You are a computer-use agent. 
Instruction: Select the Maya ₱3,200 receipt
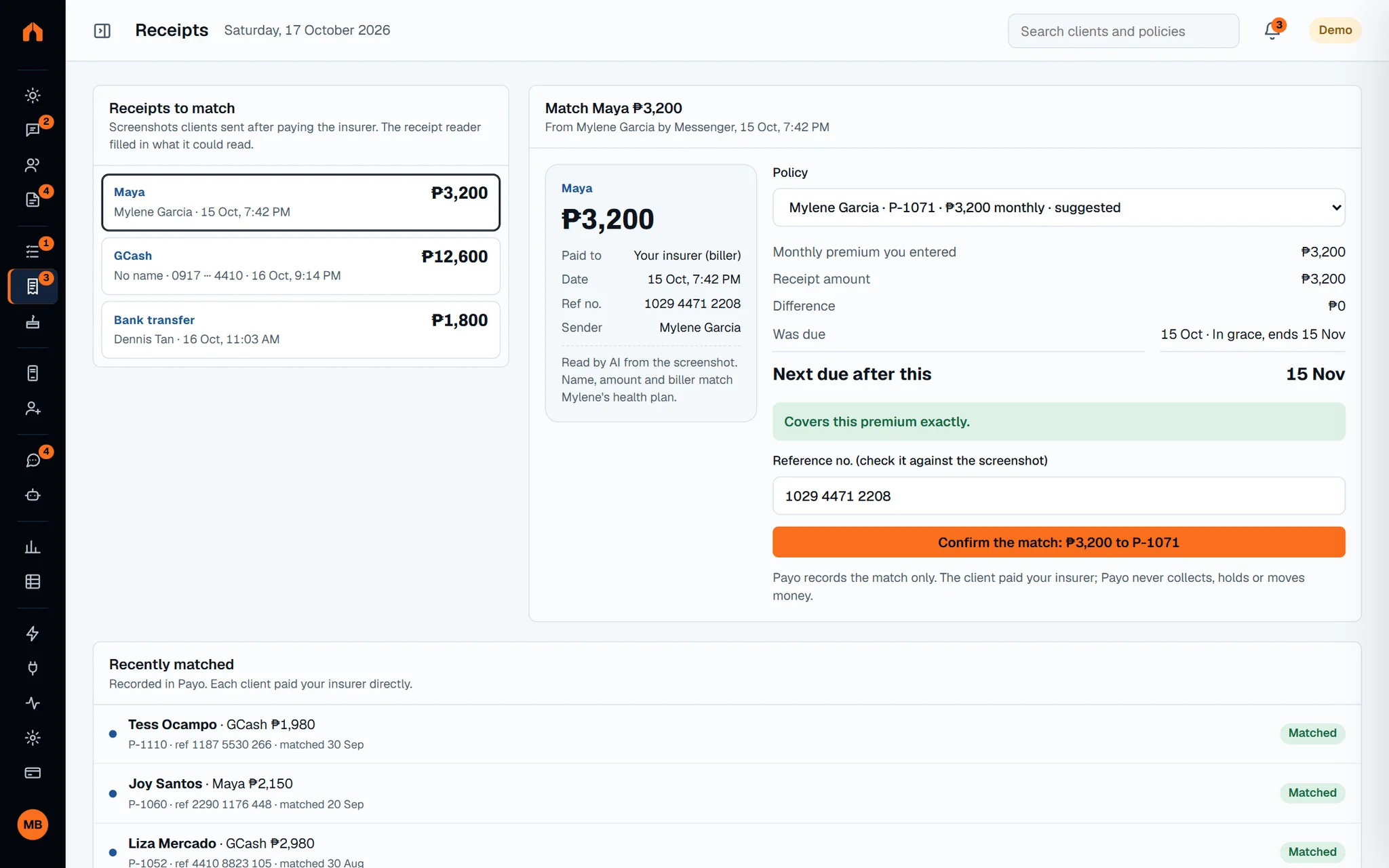tap(300, 202)
